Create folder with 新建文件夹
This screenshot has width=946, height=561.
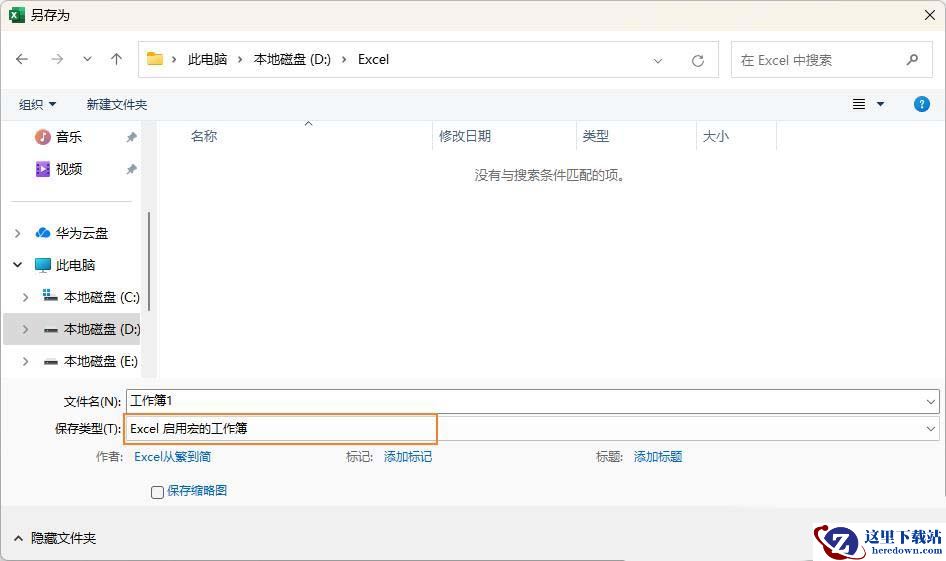coord(116,104)
